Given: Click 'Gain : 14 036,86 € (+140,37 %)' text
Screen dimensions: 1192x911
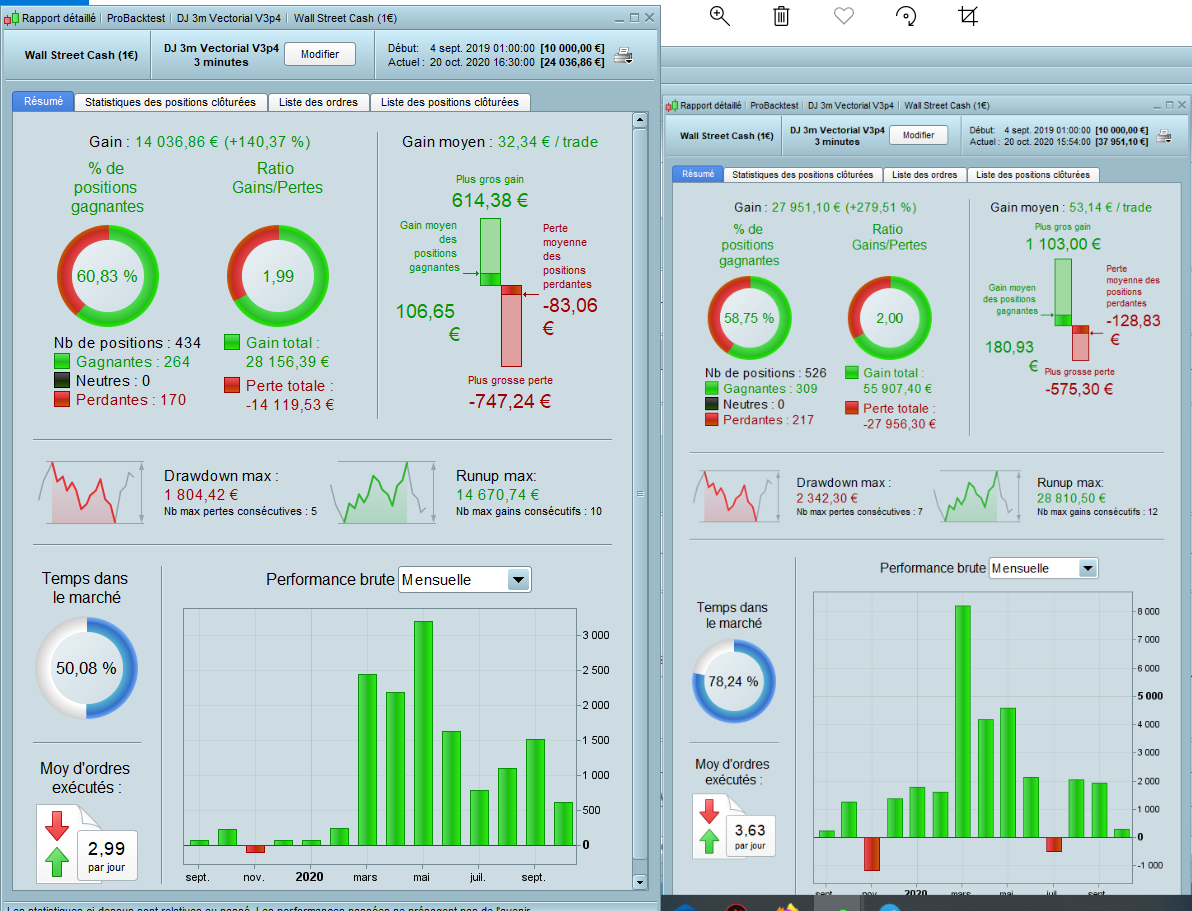Looking at the screenshot, I should pyautogui.click(x=200, y=141).
